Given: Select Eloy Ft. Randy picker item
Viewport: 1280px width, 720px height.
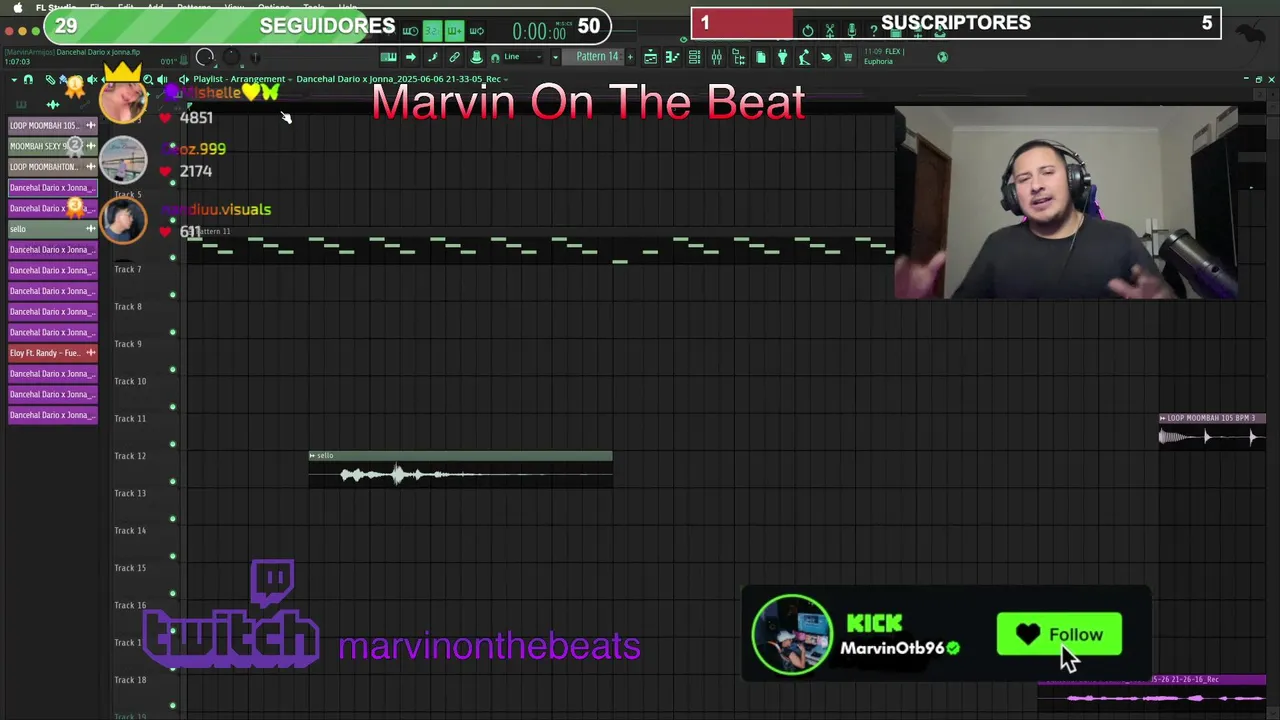Looking at the screenshot, I should tap(53, 353).
